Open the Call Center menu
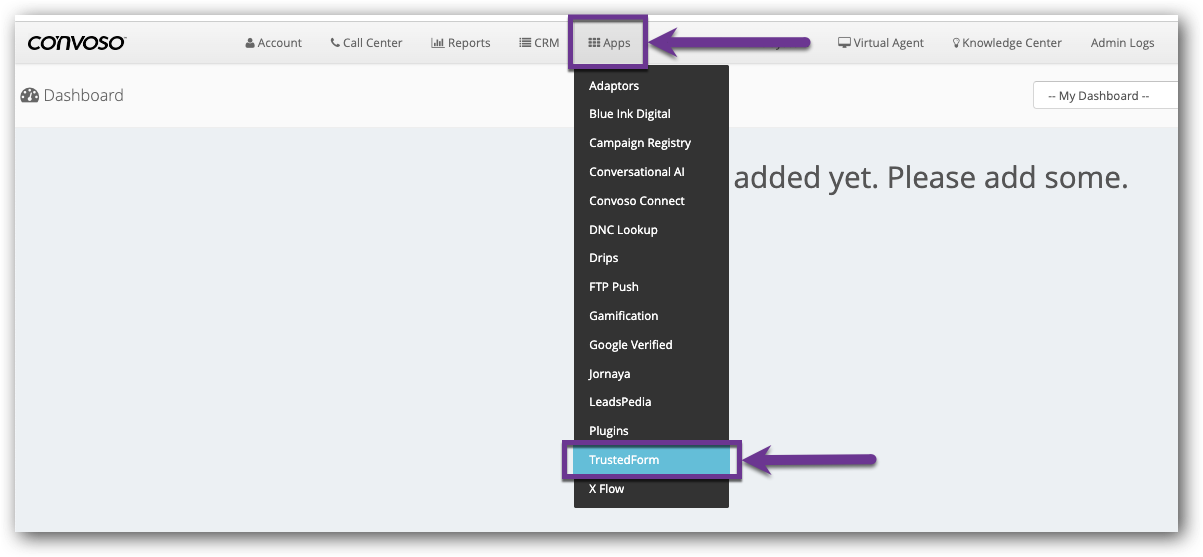The image size is (1203, 557). coord(366,43)
